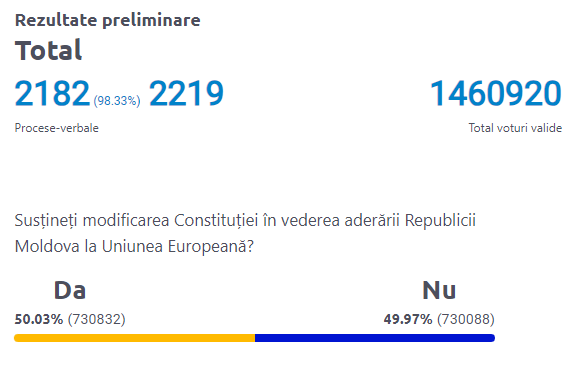Select the Da option heading

(x=70, y=290)
